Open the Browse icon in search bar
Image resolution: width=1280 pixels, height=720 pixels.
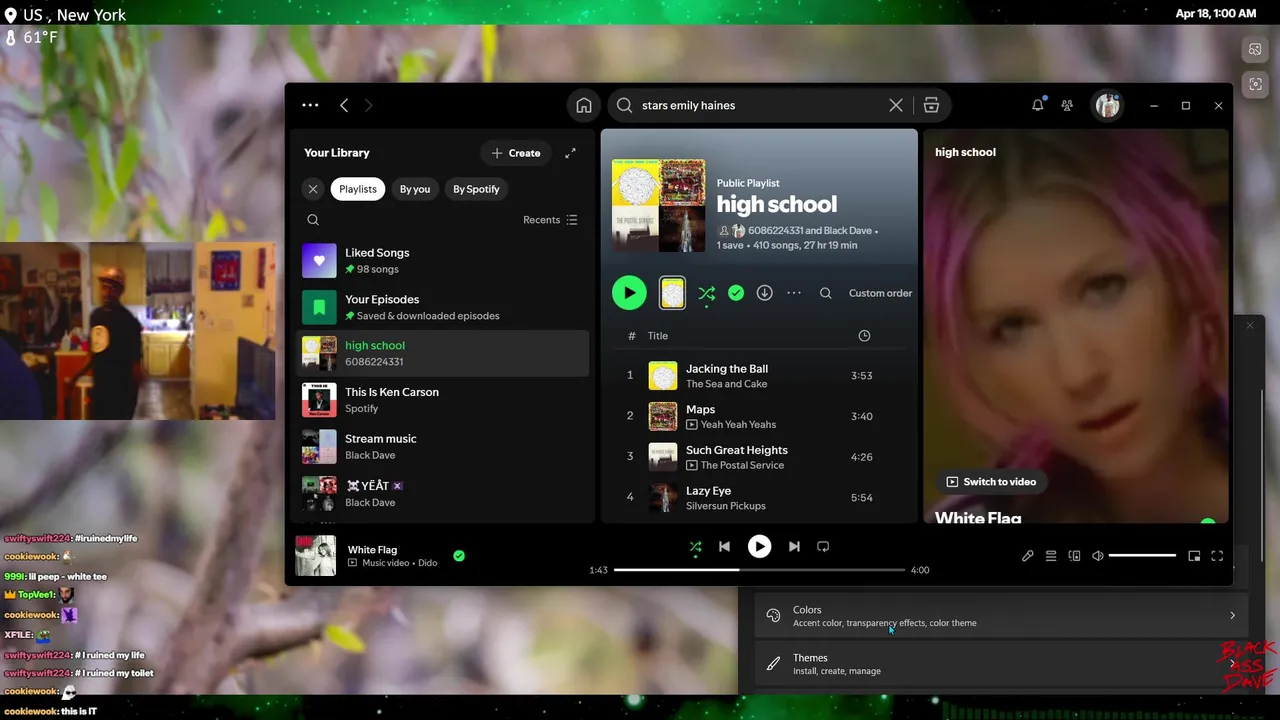[x=931, y=105]
